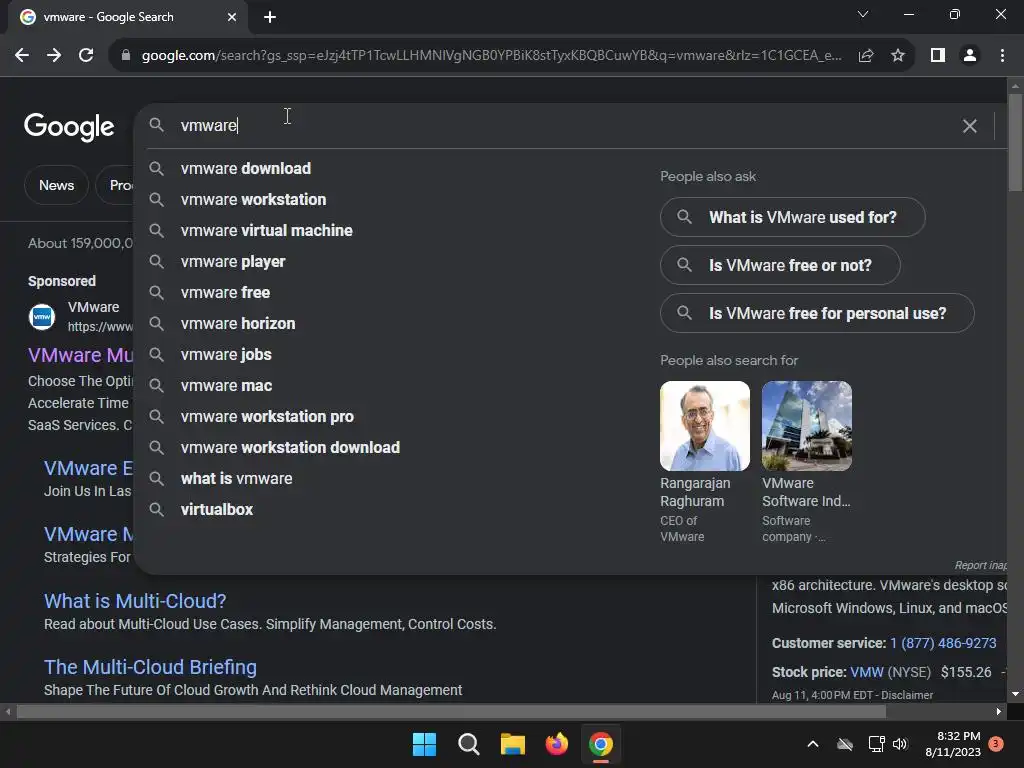1024x768 pixels.
Task: Open the Rangarajan Raghuram name link
Action: pos(695,492)
